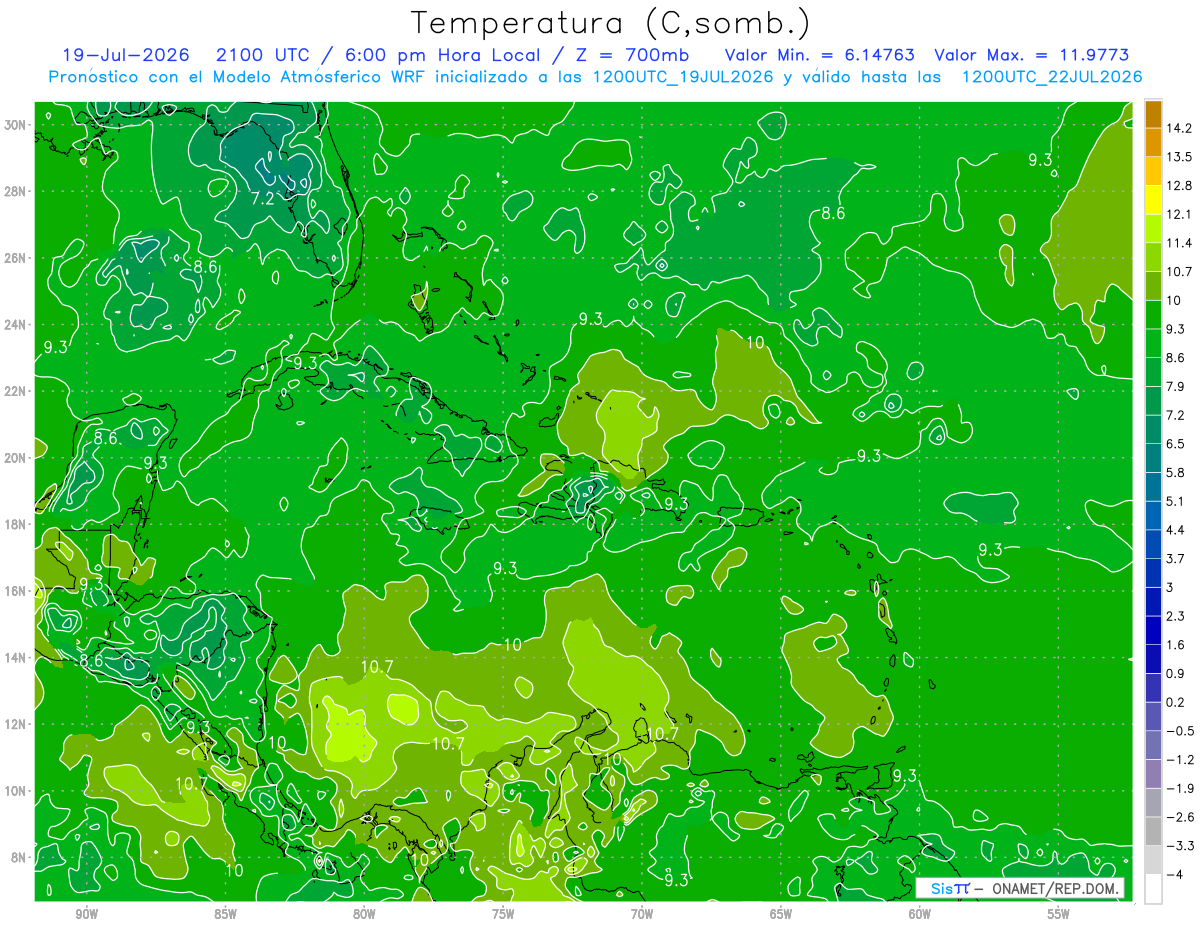Select the color scale label 12.1

[x=1179, y=214]
